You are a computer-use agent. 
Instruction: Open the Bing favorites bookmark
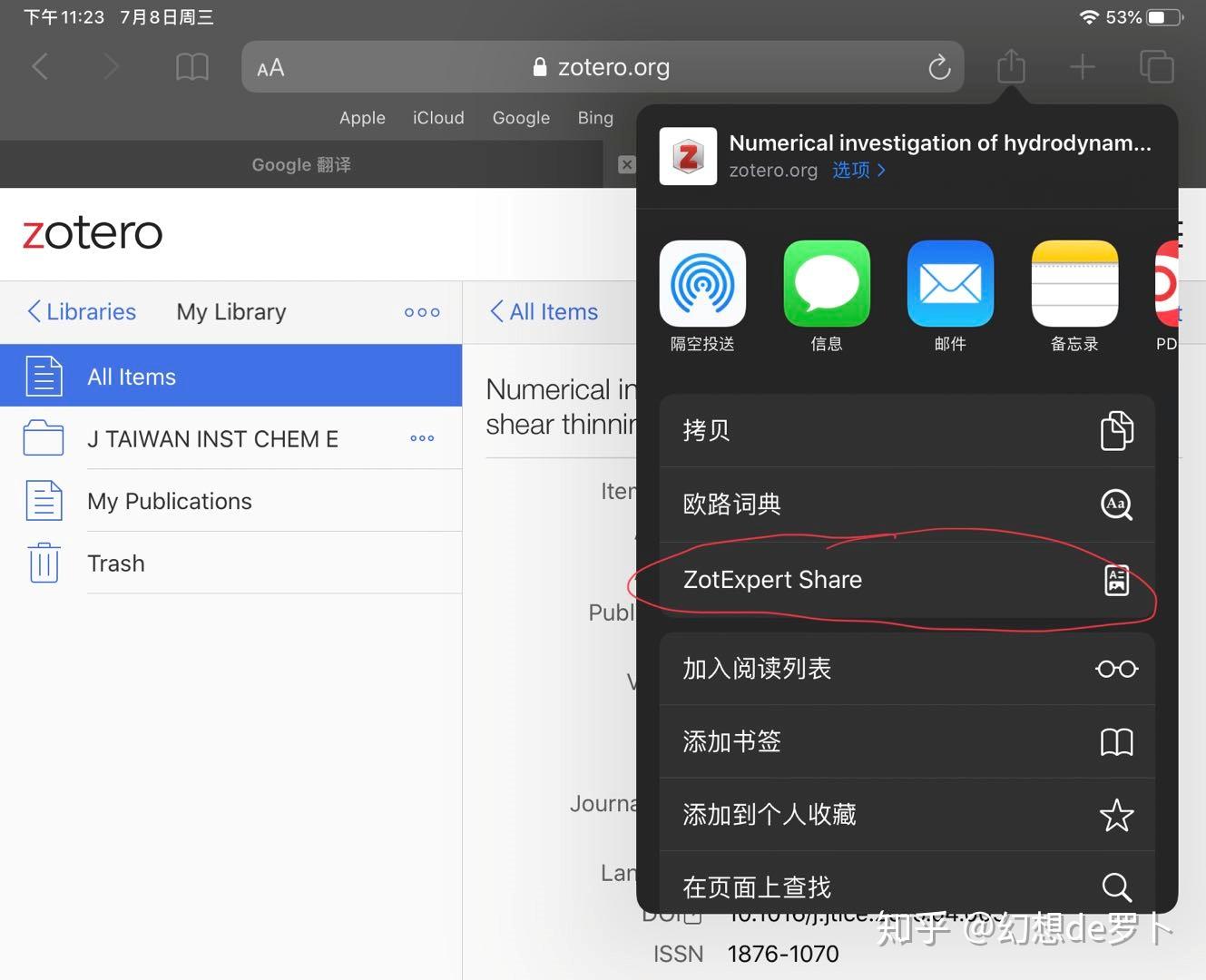pyautogui.click(x=595, y=118)
